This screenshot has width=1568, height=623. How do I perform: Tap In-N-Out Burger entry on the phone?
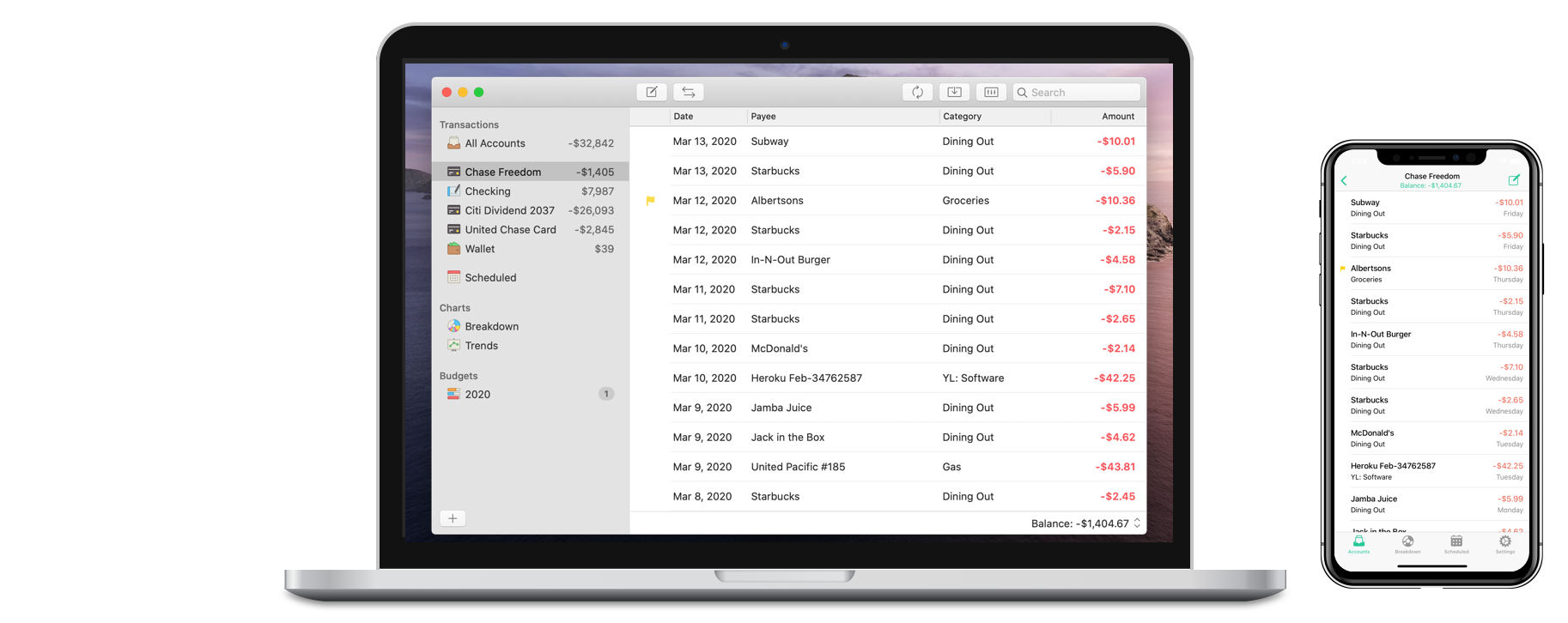(x=1432, y=340)
